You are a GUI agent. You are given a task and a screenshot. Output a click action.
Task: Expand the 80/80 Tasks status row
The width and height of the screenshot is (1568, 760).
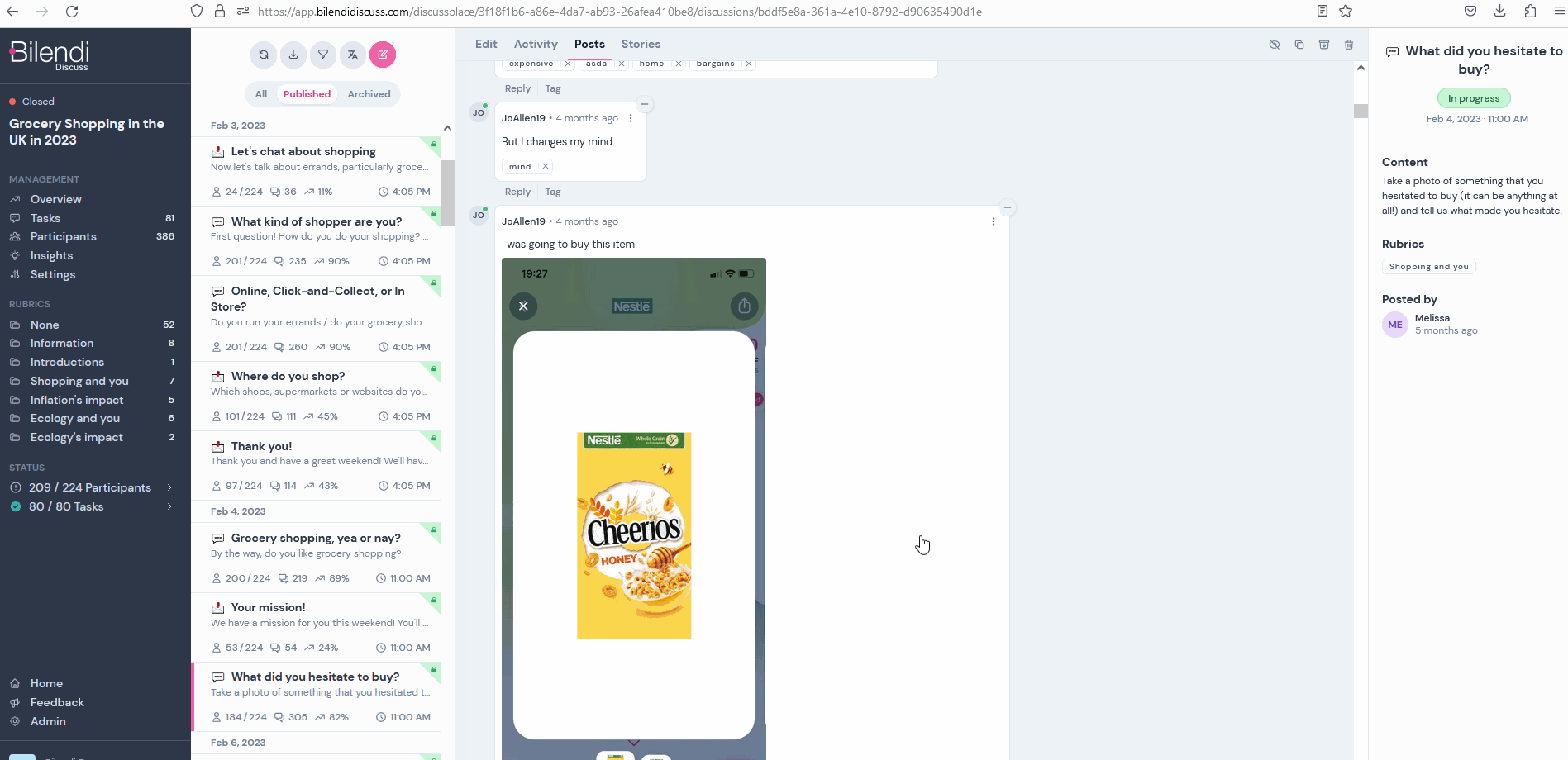pos(91,506)
